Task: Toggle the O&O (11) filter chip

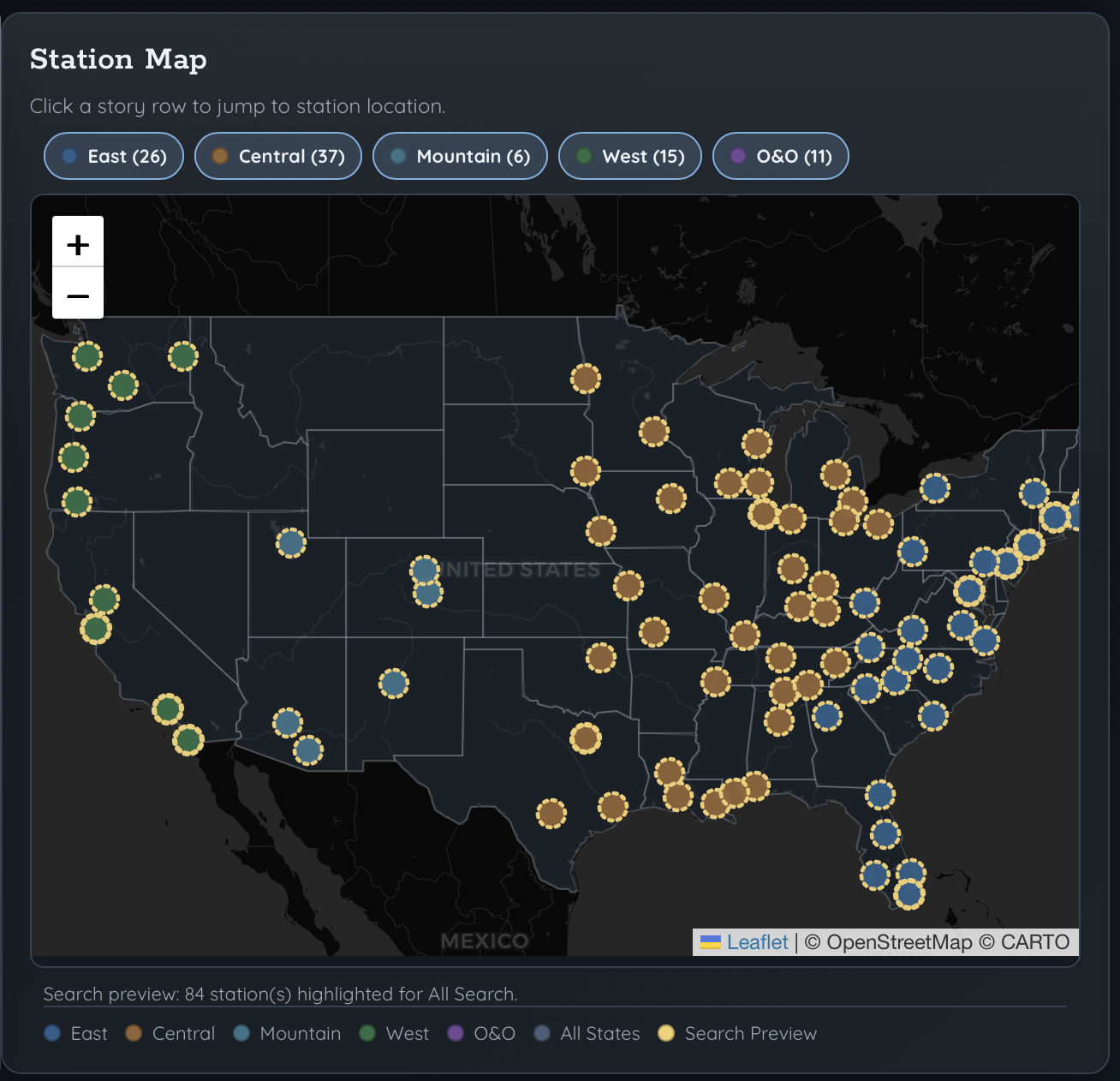Action: click(781, 156)
